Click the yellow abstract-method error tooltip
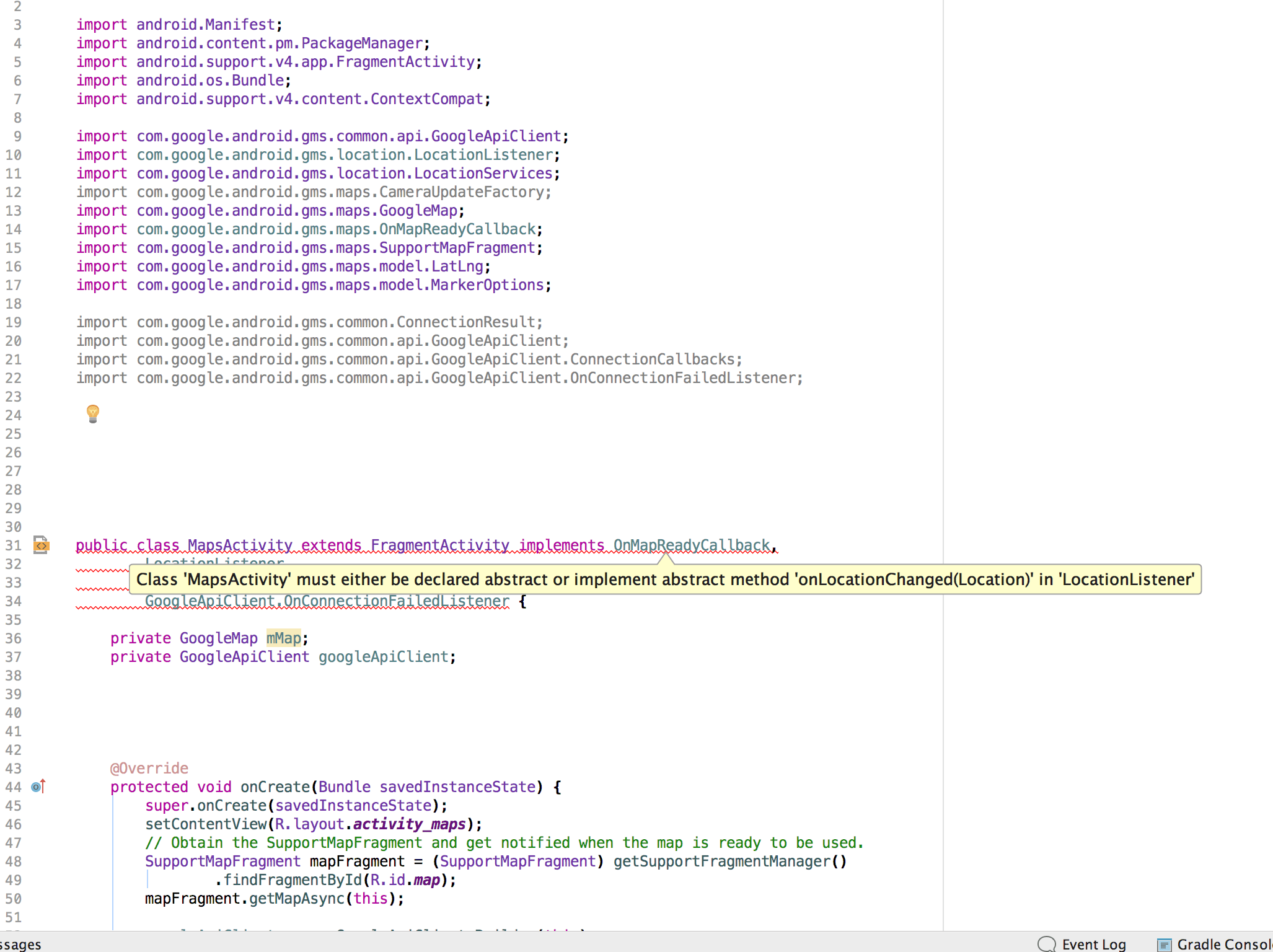The width and height of the screenshot is (1273, 952). [x=664, y=580]
